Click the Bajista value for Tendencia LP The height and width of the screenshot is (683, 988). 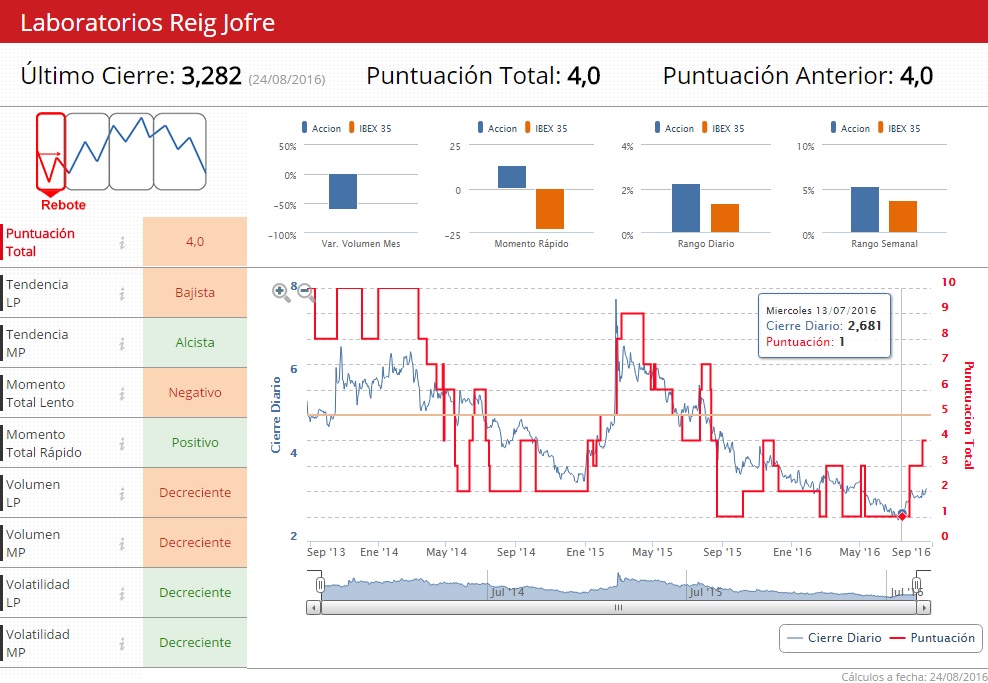tap(195, 292)
